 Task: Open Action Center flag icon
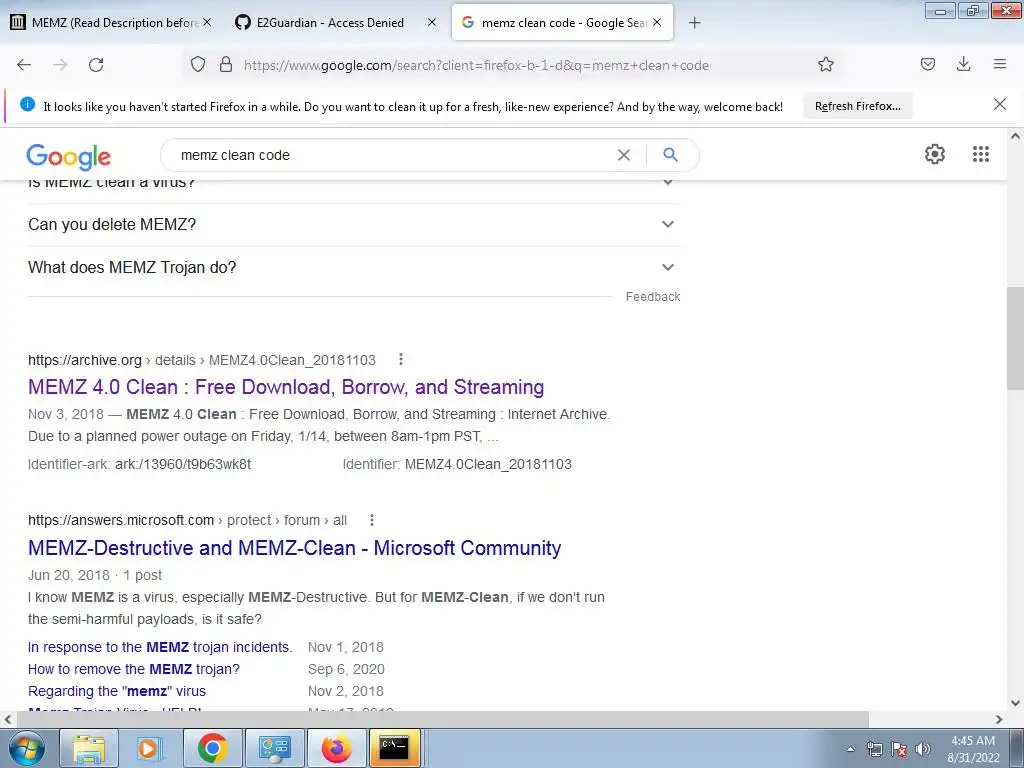899,749
